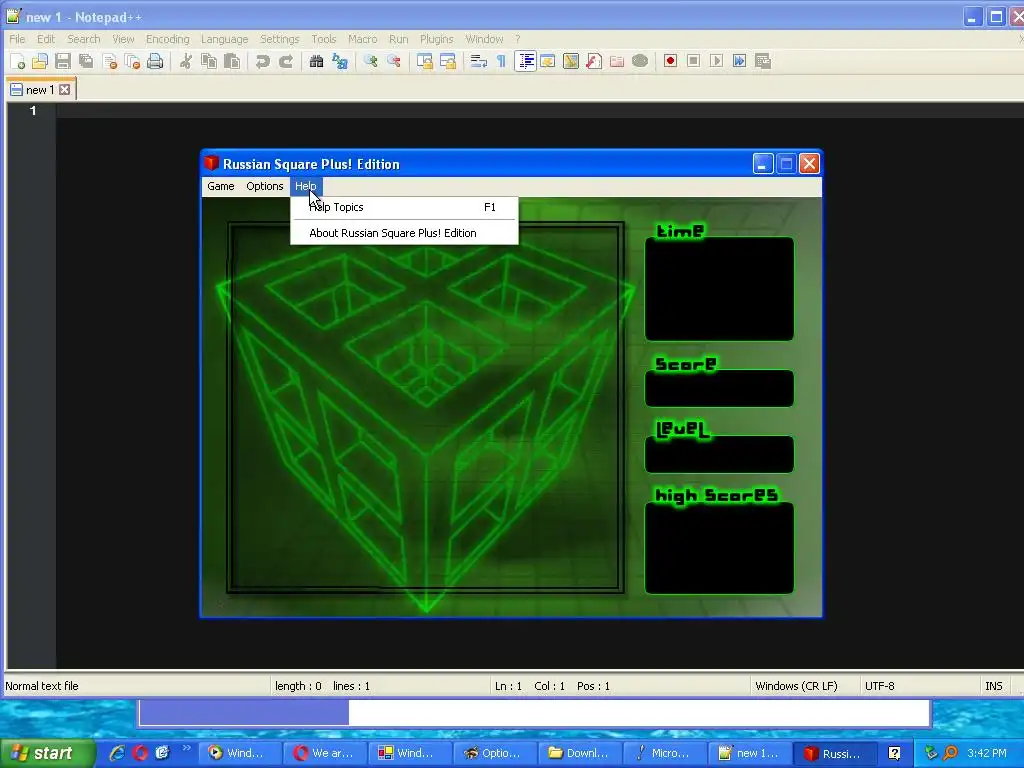1024x768 pixels.
Task: Choose Help Topics from the Help menu
Action: click(404, 207)
